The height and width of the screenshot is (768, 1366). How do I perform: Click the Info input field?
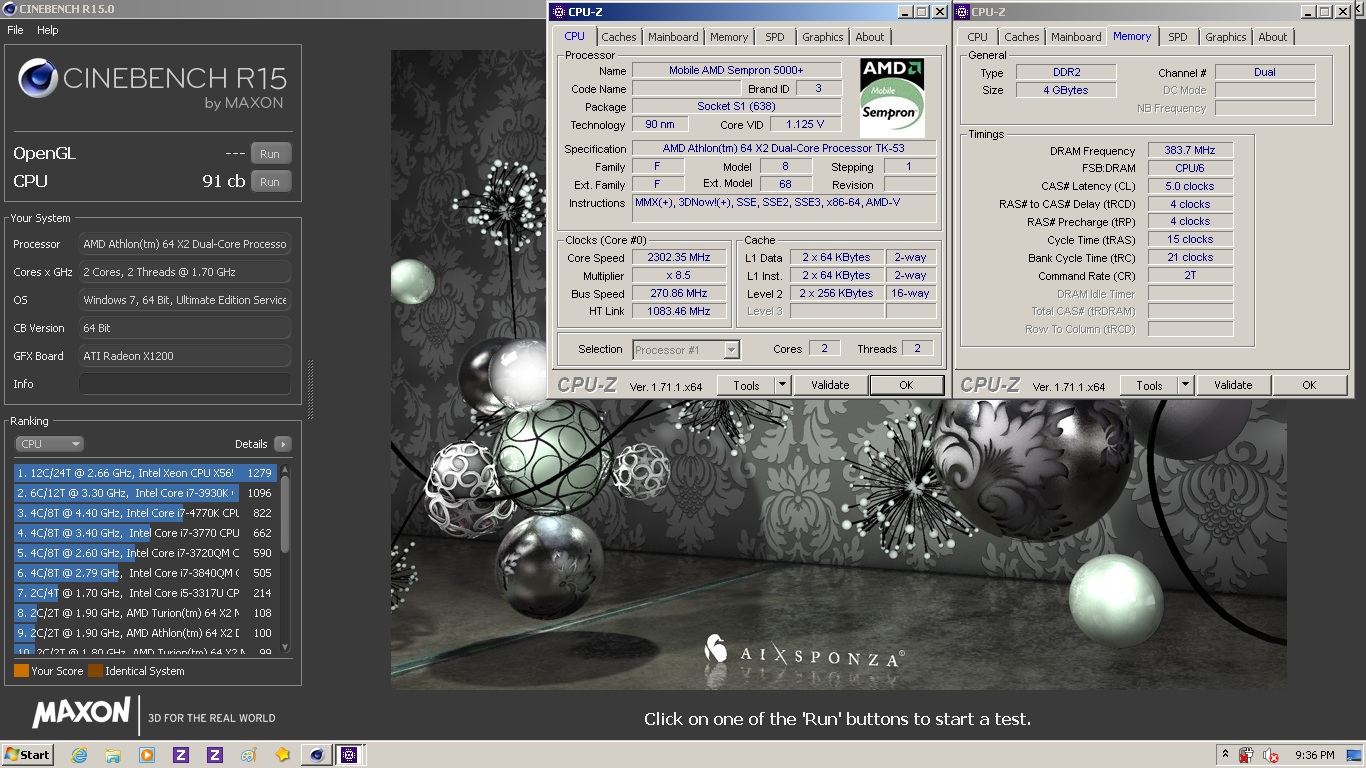[x=185, y=384]
